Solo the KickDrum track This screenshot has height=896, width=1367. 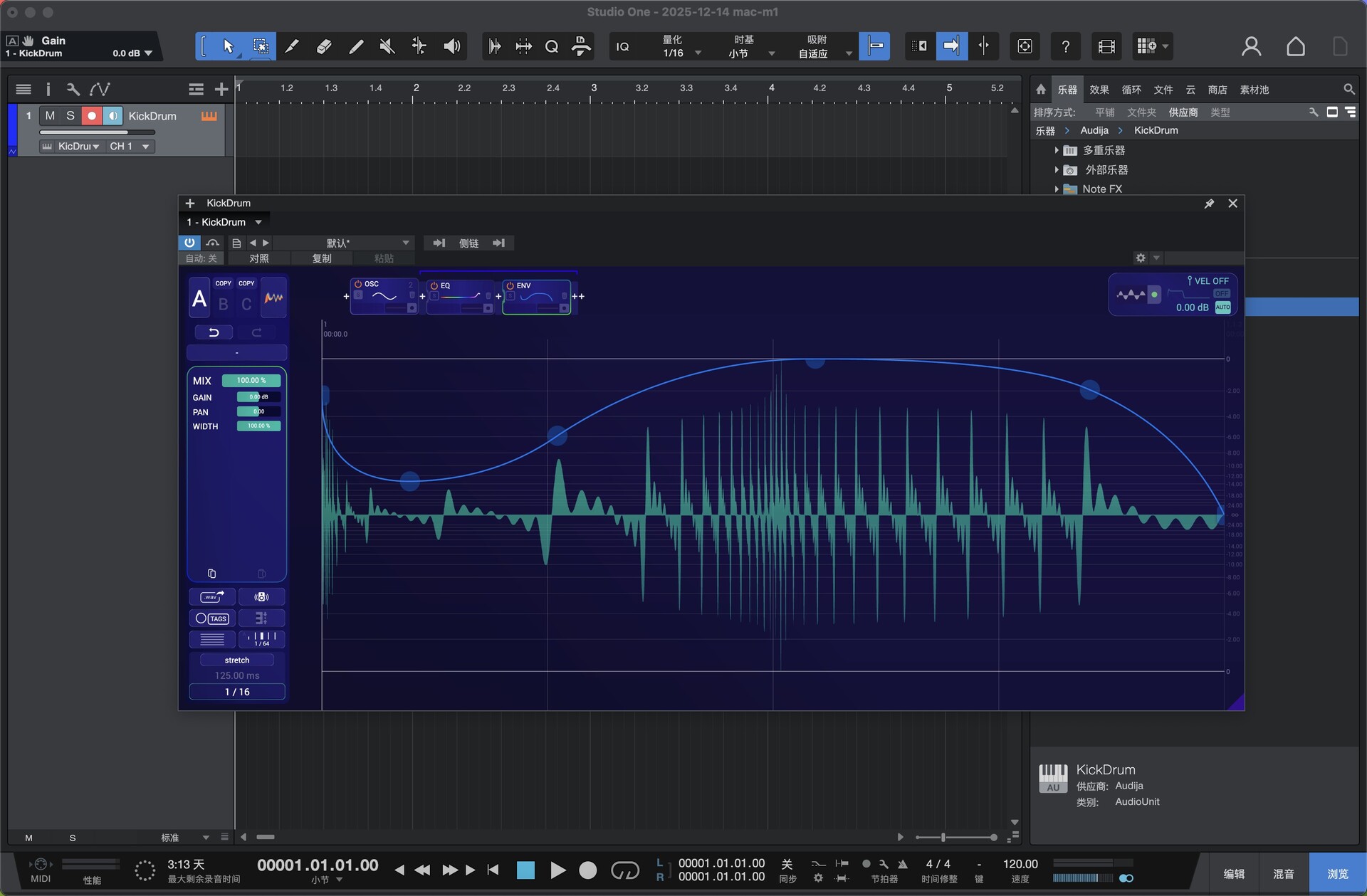tap(70, 116)
